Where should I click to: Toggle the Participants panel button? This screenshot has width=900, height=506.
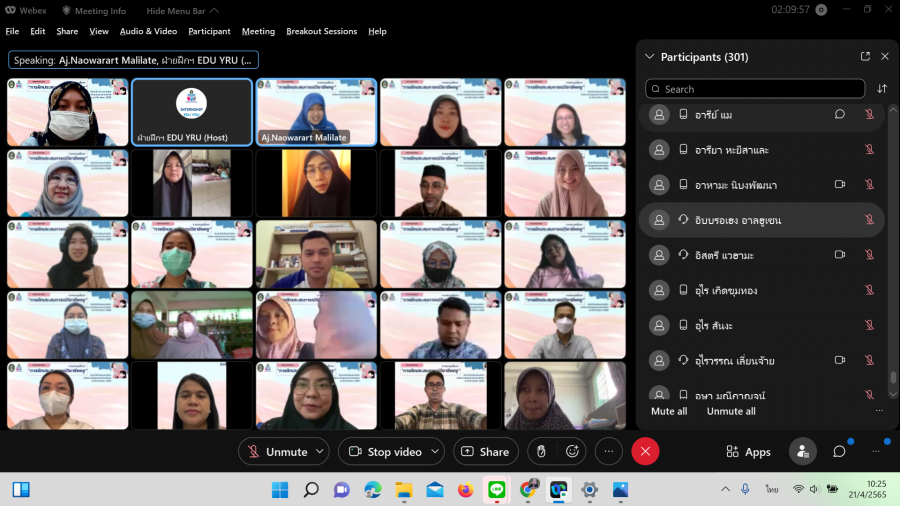[x=802, y=452]
